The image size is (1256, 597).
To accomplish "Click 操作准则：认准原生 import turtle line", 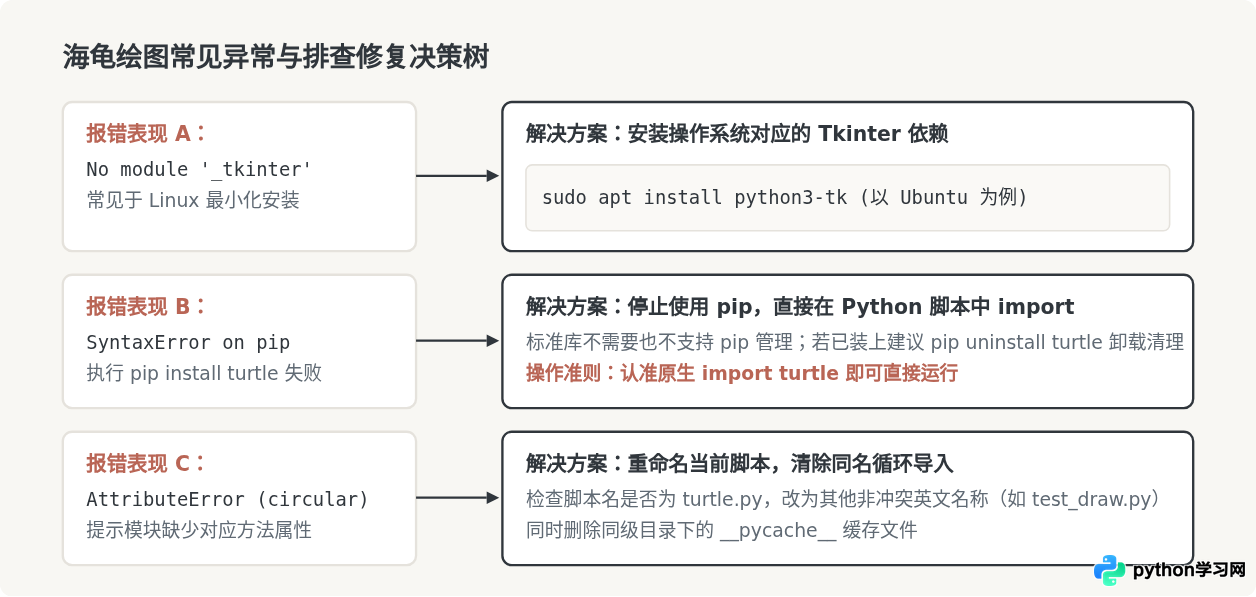I will [742, 373].
